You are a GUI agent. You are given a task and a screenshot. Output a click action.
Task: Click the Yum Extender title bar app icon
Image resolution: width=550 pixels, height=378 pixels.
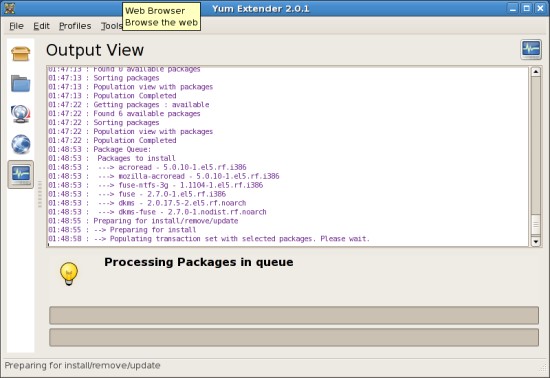click(x=9, y=8)
